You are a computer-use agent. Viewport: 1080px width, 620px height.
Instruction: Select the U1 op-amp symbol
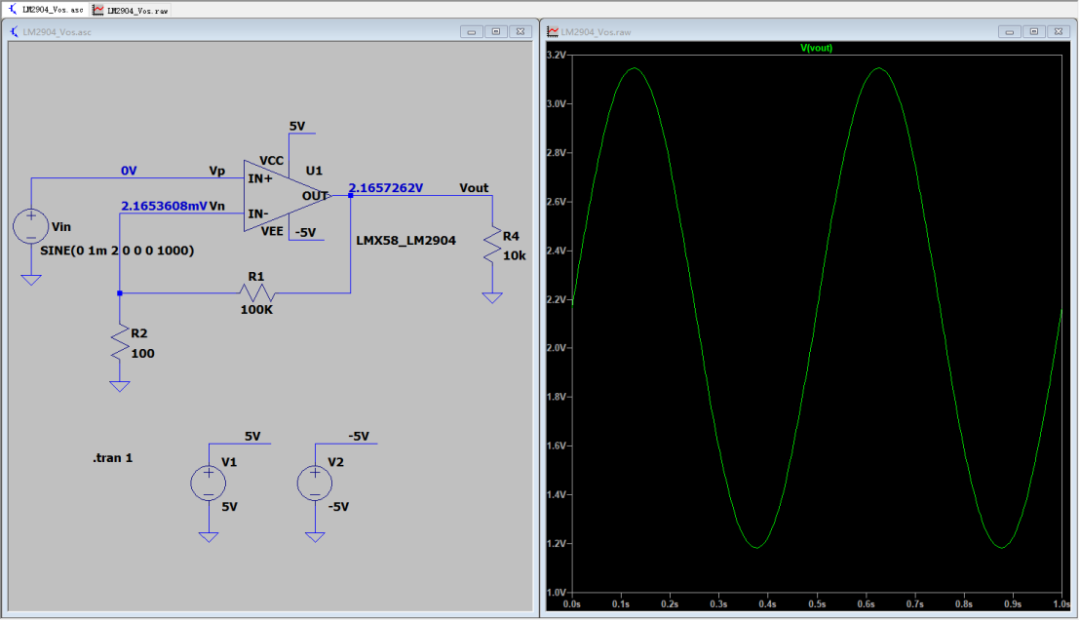pyautogui.click(x=286, y=196)
